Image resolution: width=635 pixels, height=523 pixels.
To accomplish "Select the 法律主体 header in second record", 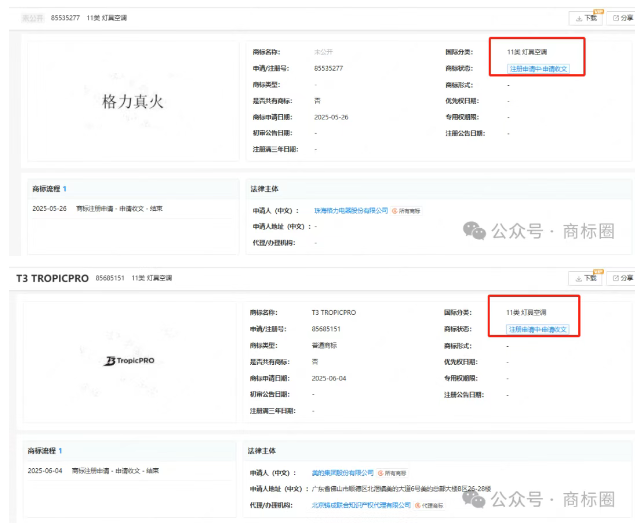I will (265, 450).
